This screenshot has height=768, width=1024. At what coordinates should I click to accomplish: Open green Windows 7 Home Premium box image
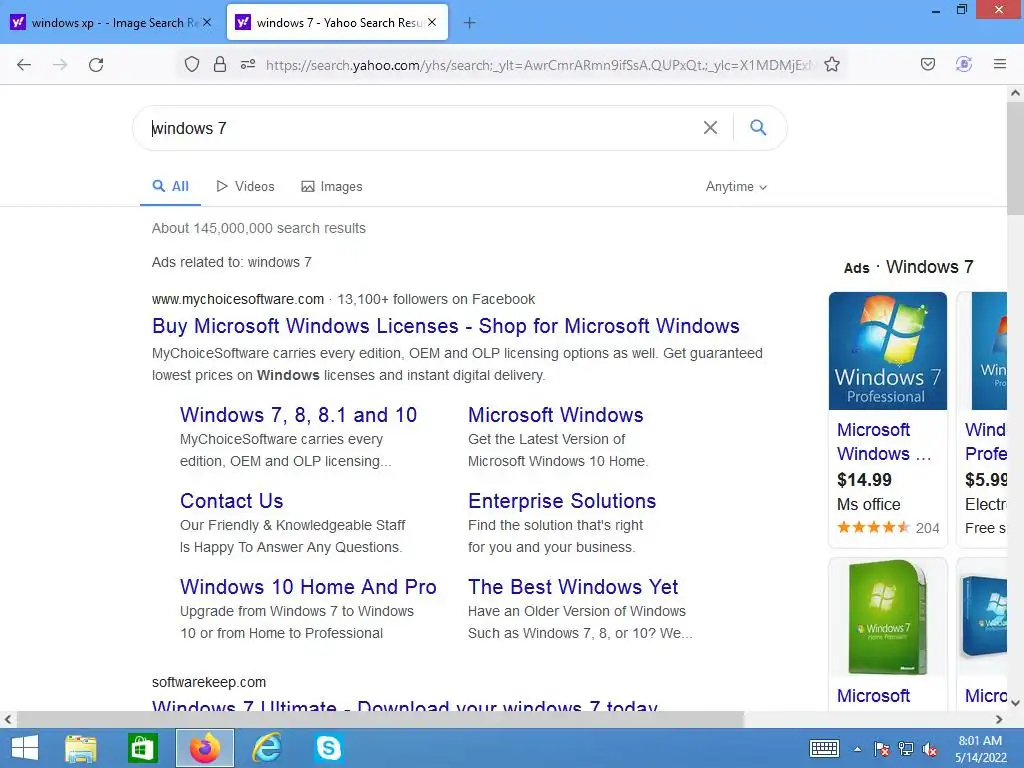click(888, 617)
